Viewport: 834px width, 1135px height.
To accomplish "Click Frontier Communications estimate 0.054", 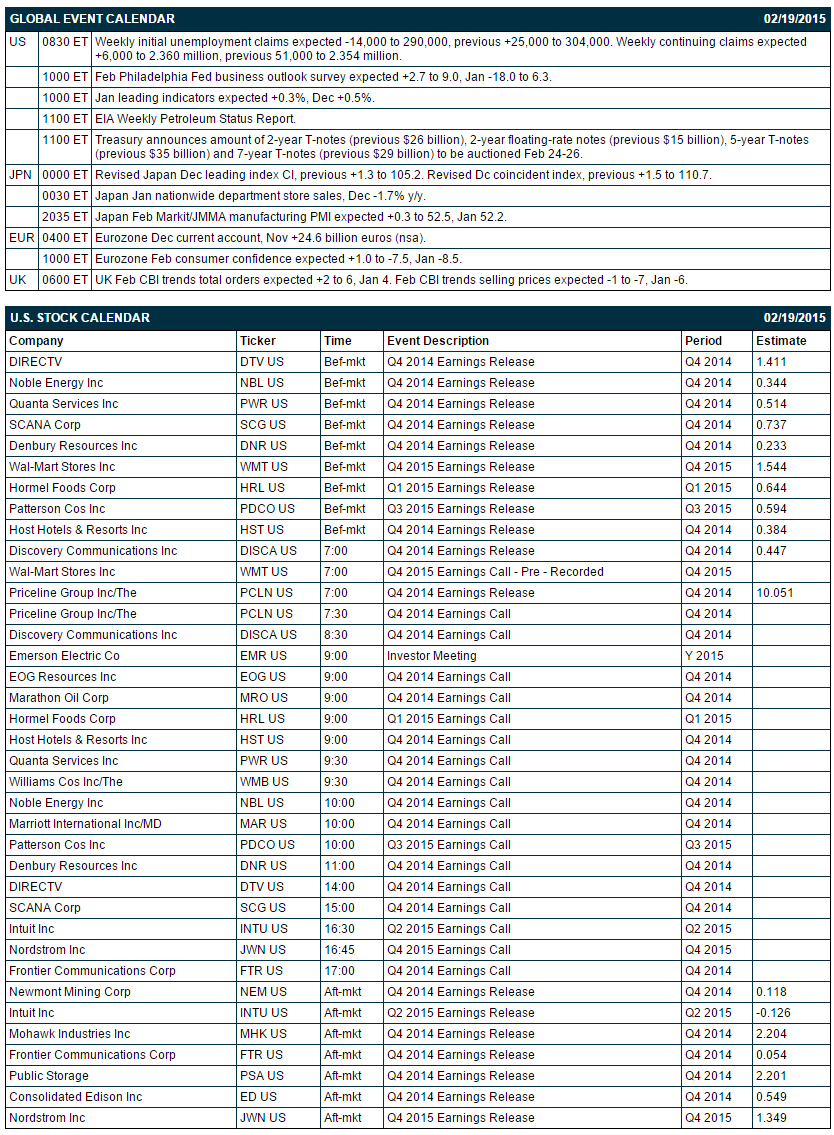I will 771,1055.
